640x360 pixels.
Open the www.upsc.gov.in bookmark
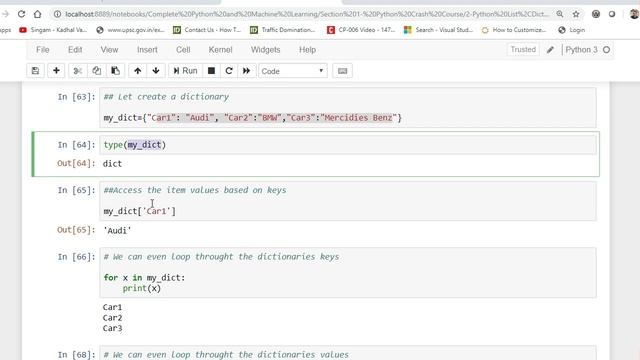click(130, 30)
